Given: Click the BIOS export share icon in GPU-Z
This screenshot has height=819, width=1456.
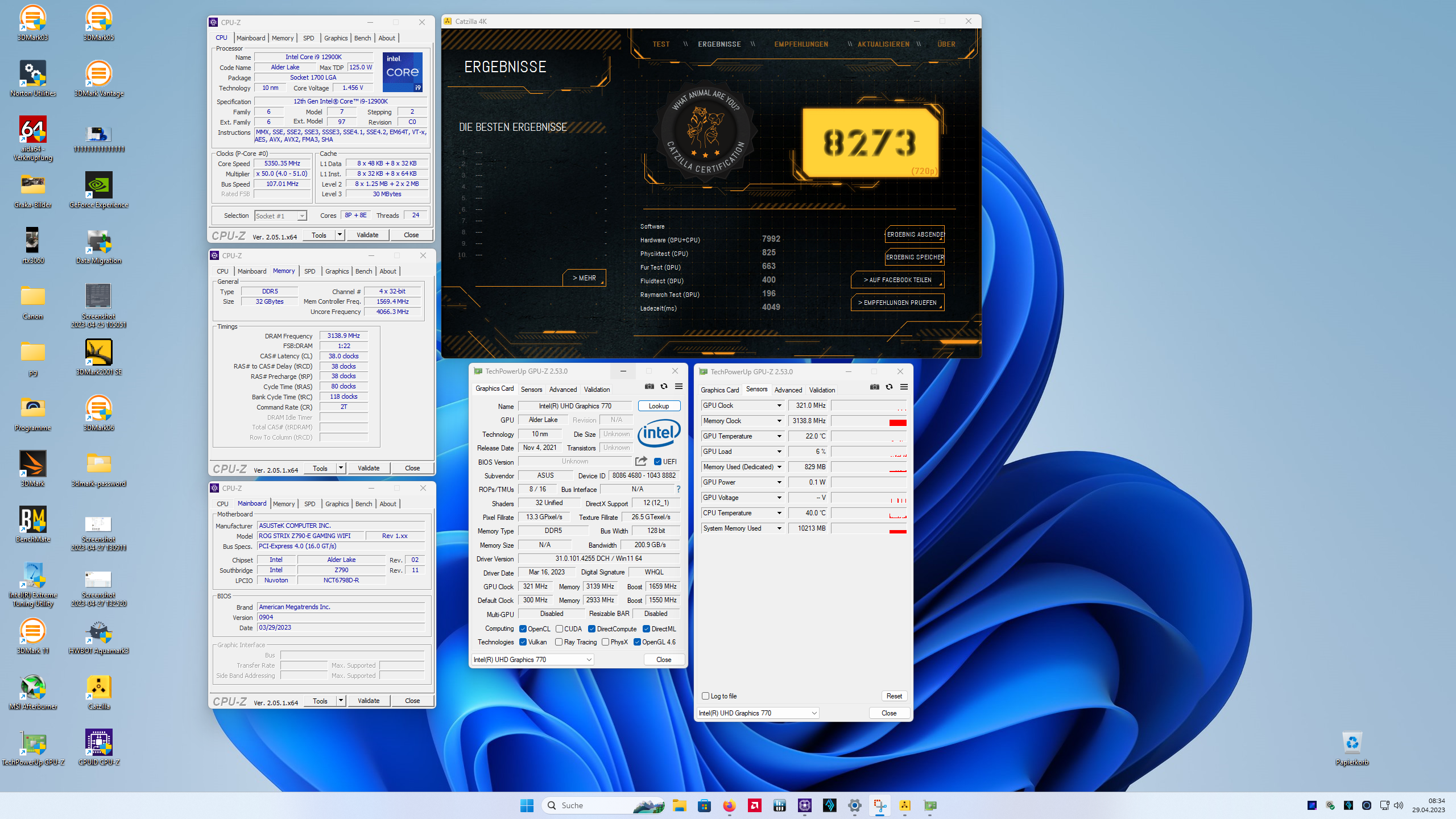Looking at the screenshot, I should click(x=641, y=461).
